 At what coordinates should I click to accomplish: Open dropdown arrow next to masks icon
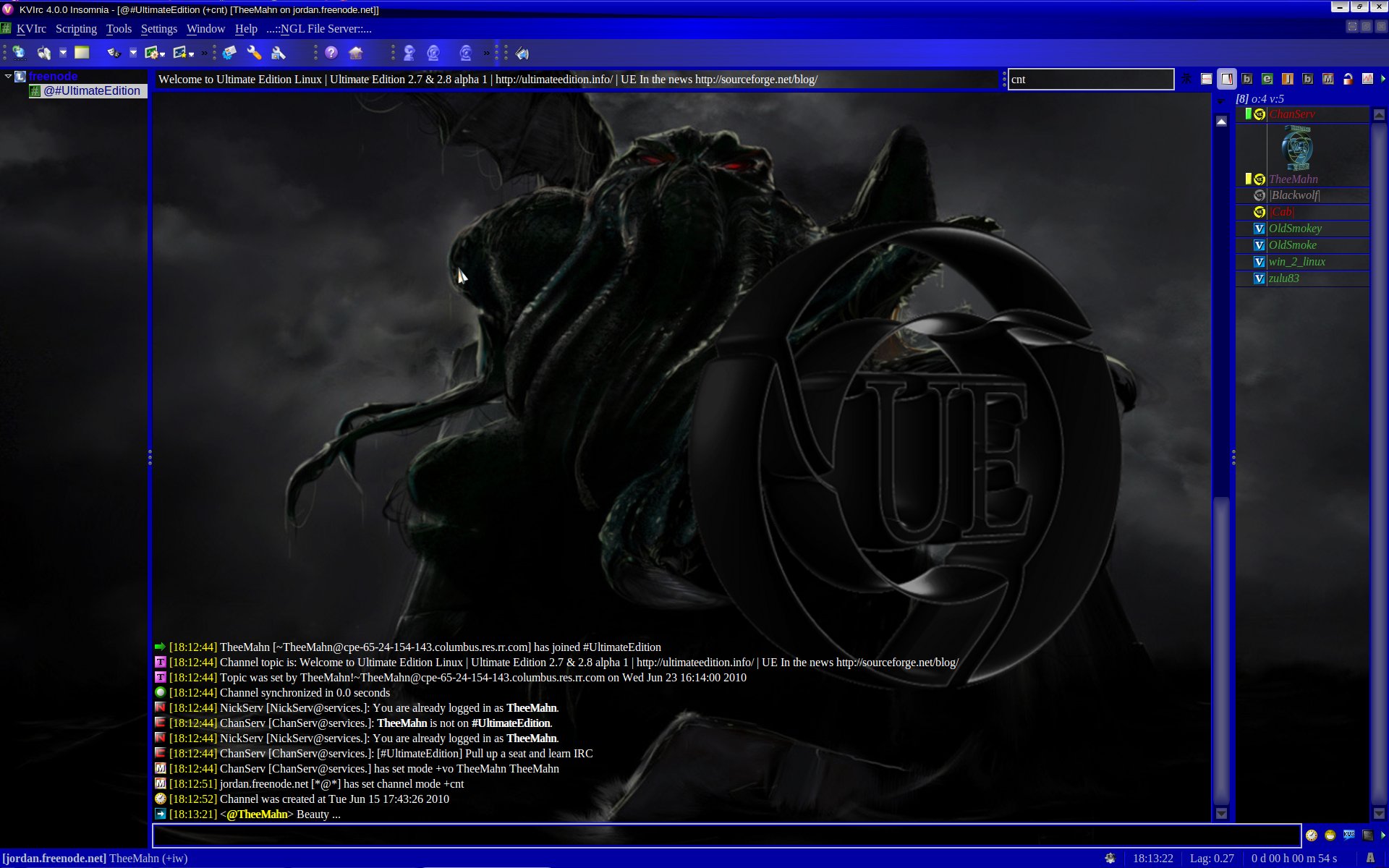133,53
